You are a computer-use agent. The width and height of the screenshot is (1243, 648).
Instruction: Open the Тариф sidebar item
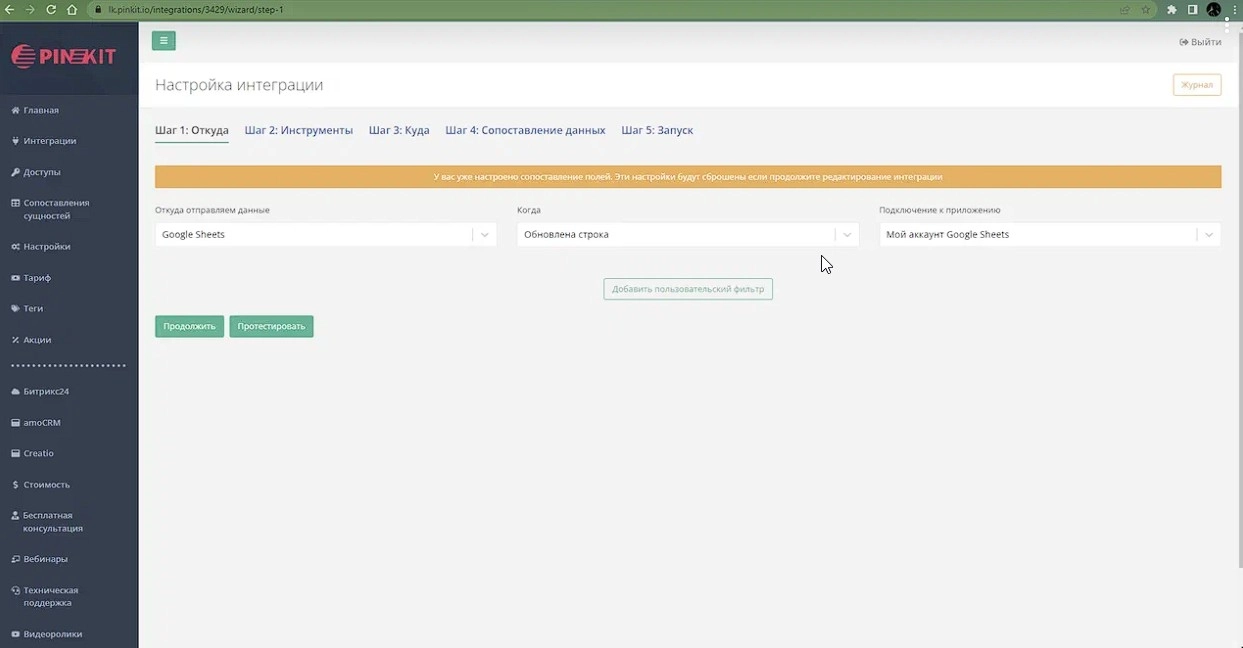tap(37, 278)
